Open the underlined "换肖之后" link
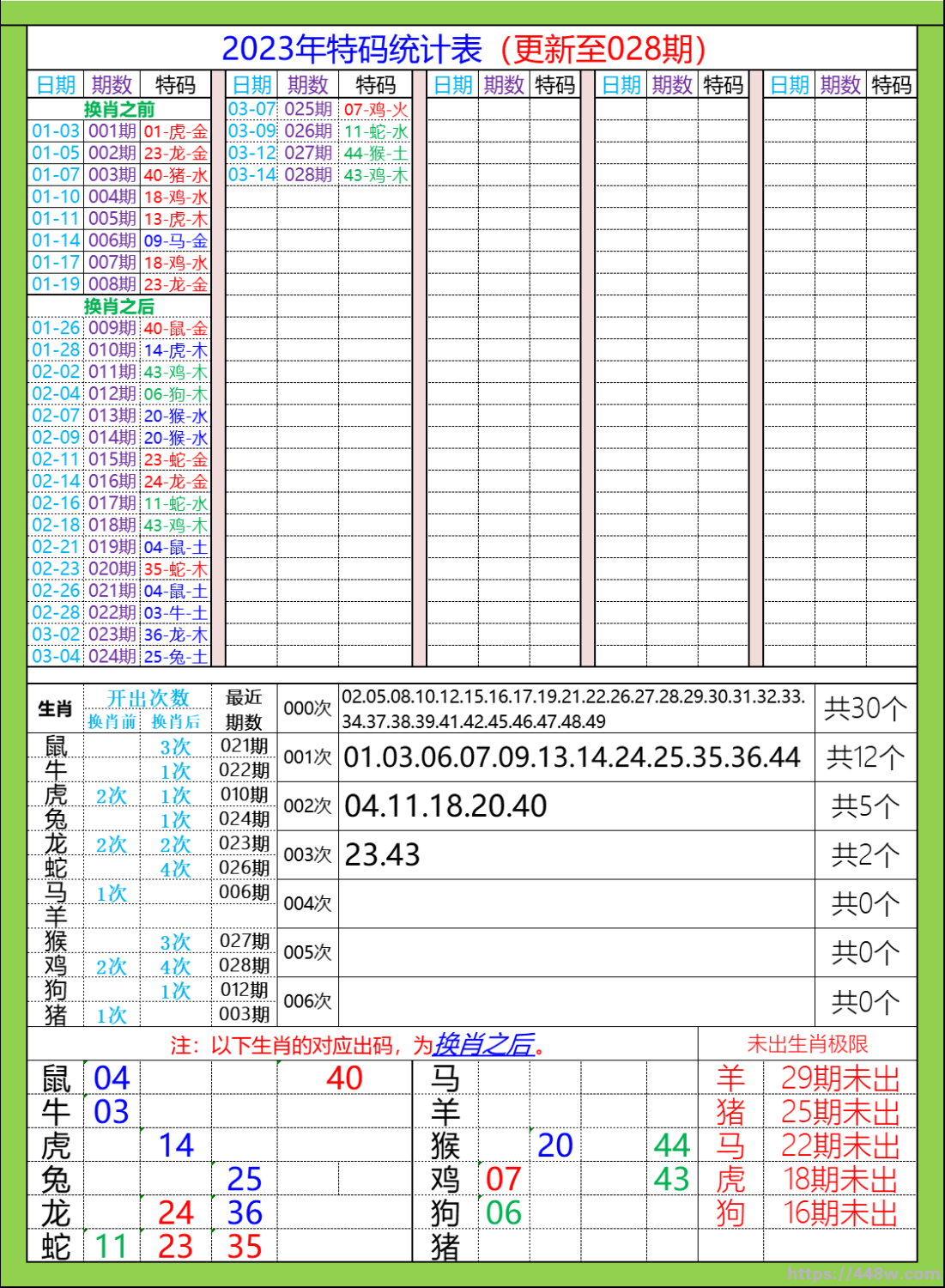Viewport: 945px width, 1288px height. coord(482,1047)
